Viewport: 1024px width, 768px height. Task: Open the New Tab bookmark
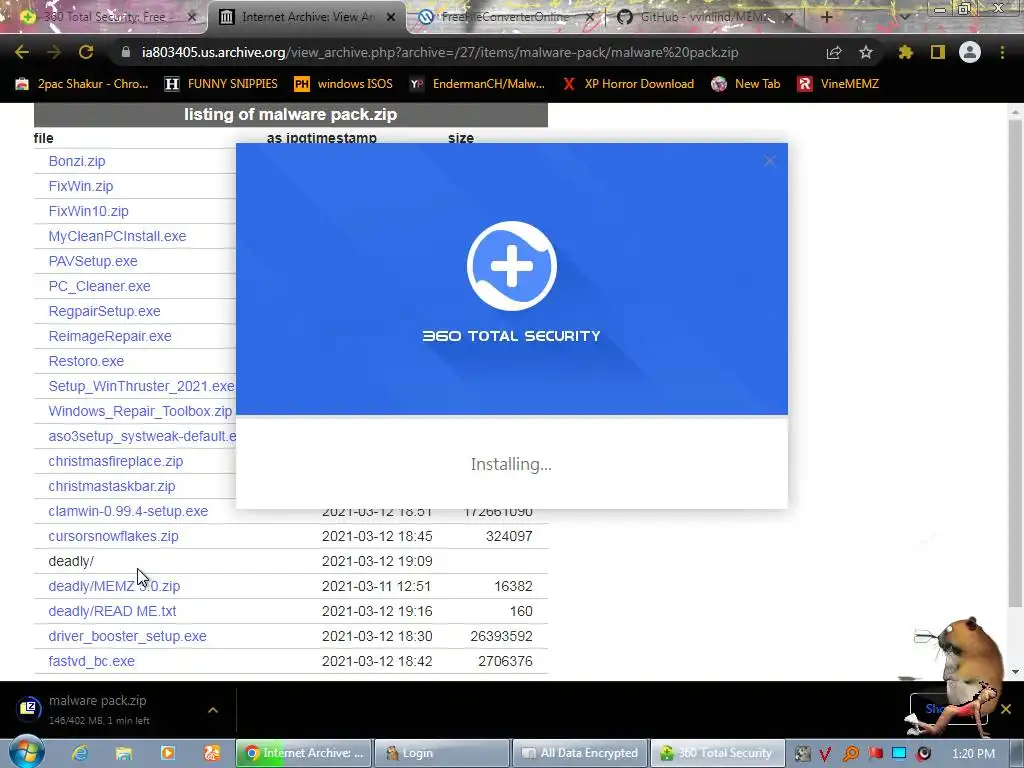tap(746, 84)
